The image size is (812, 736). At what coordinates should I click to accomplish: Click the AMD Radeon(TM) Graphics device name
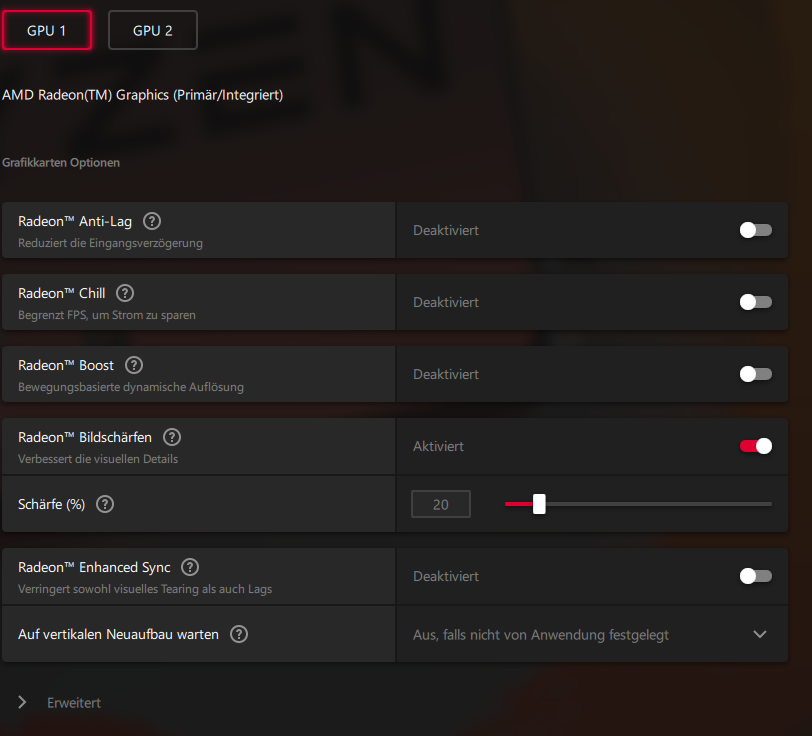click(x=142, y=95)
